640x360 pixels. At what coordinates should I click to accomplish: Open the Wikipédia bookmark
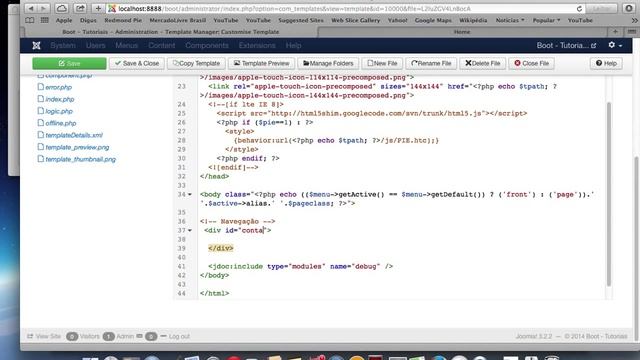(x=473, y=20)
